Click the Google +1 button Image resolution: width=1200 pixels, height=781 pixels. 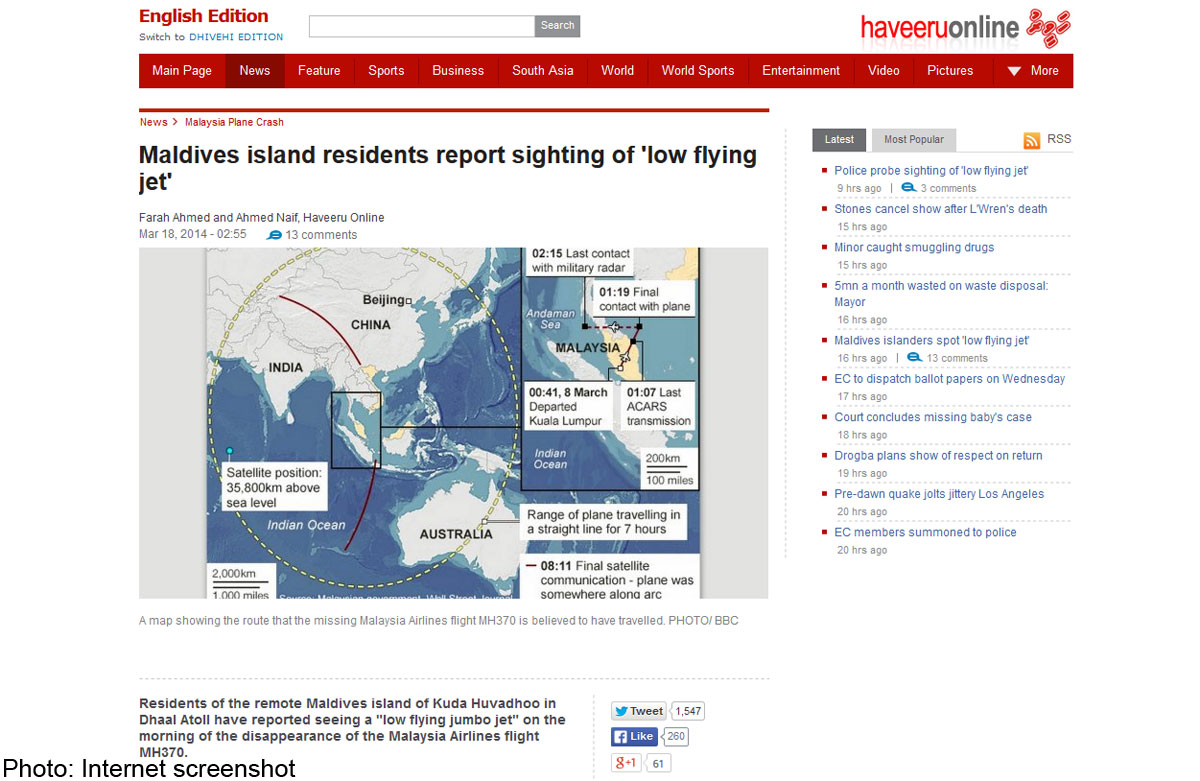tap(626, 763)
